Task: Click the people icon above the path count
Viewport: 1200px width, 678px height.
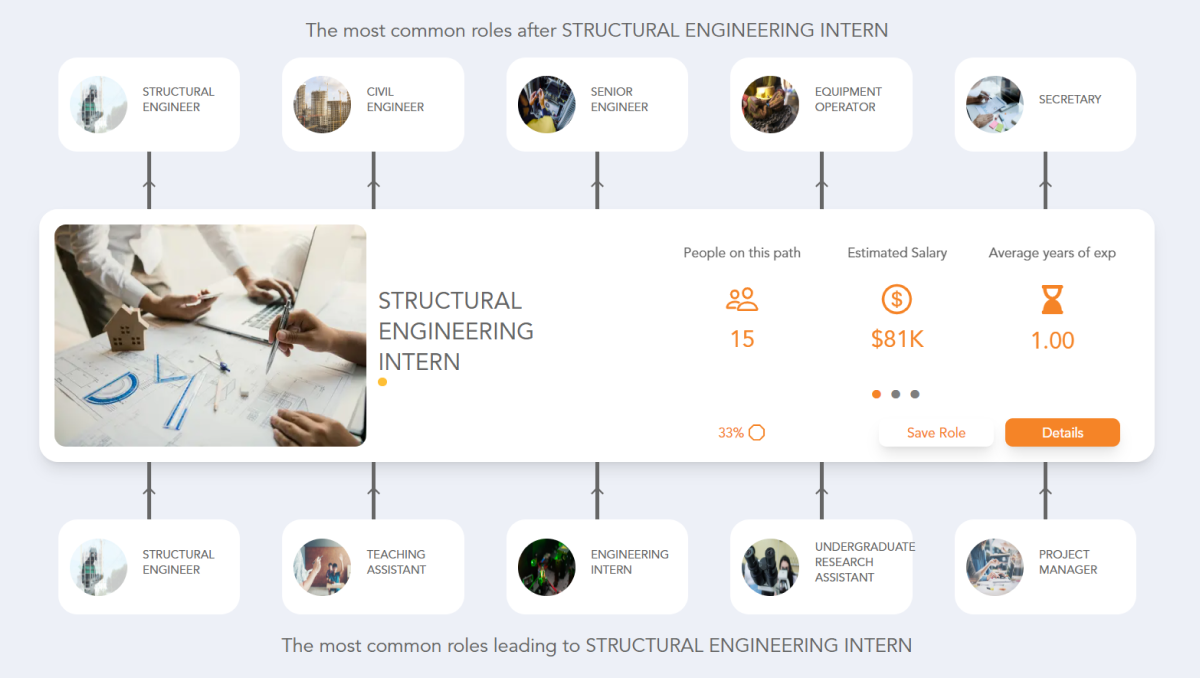Action: click(742, 298)
